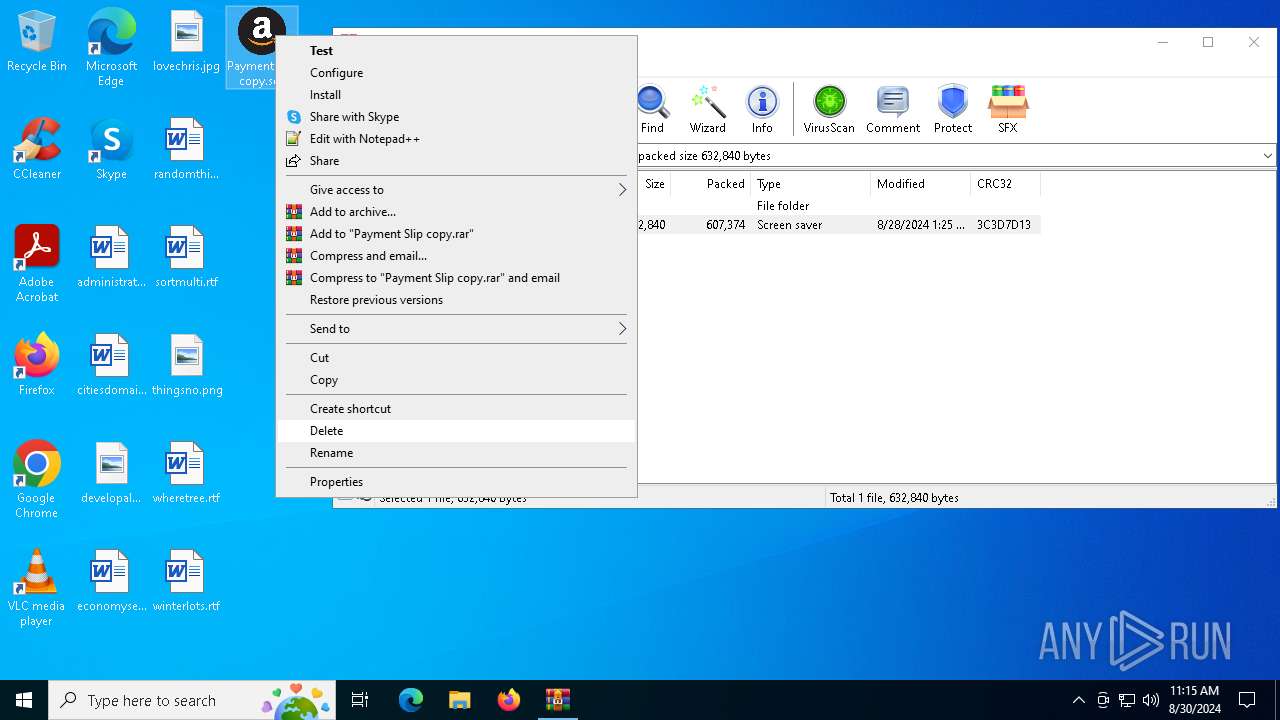The image size is (1280, 720).
Task: Click the Info toolbar icon
Action: coord(762,109)
